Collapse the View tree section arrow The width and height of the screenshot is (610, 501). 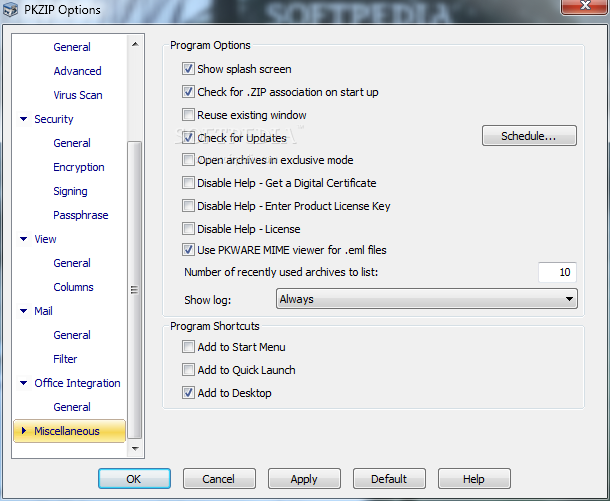click(23, 239)
